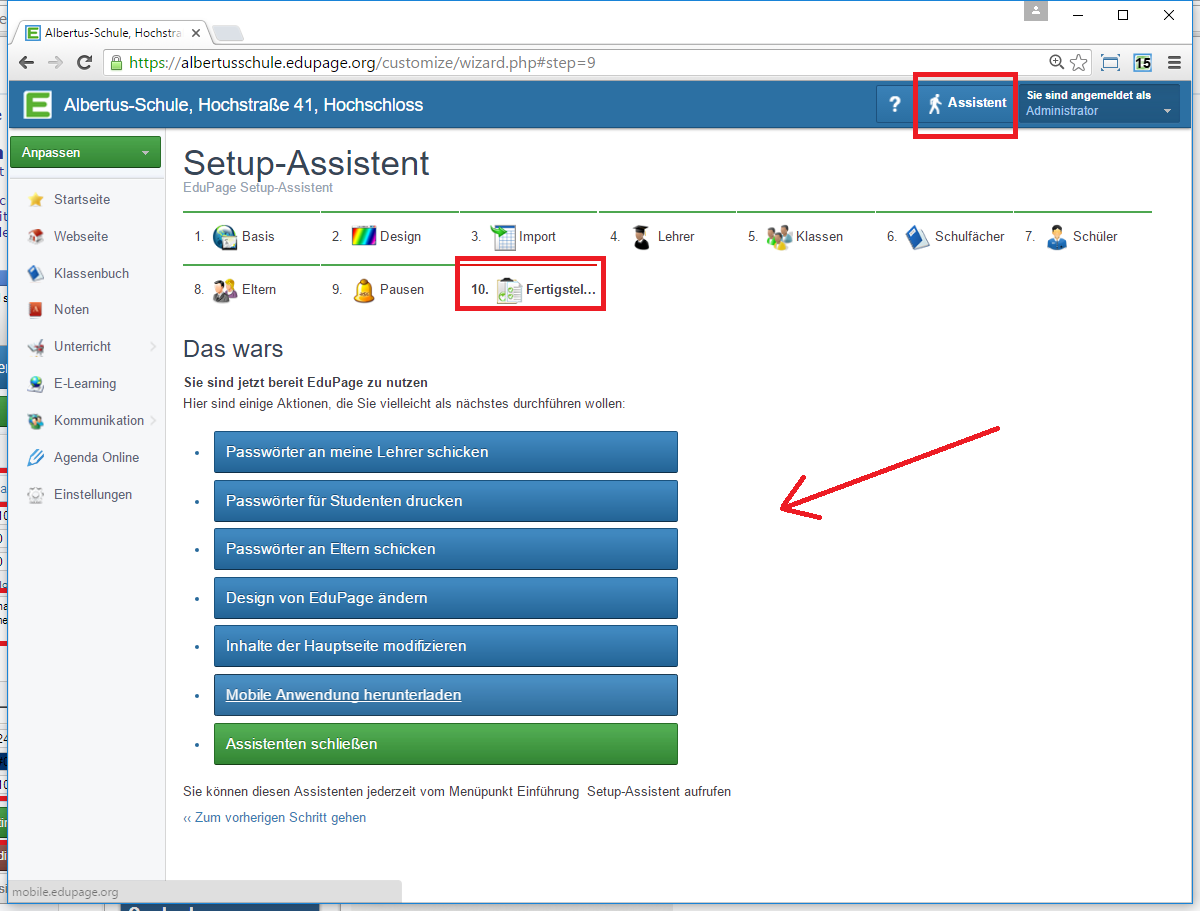
Task: Click the Unterricht sidebar icon
Action: [36, 347]
